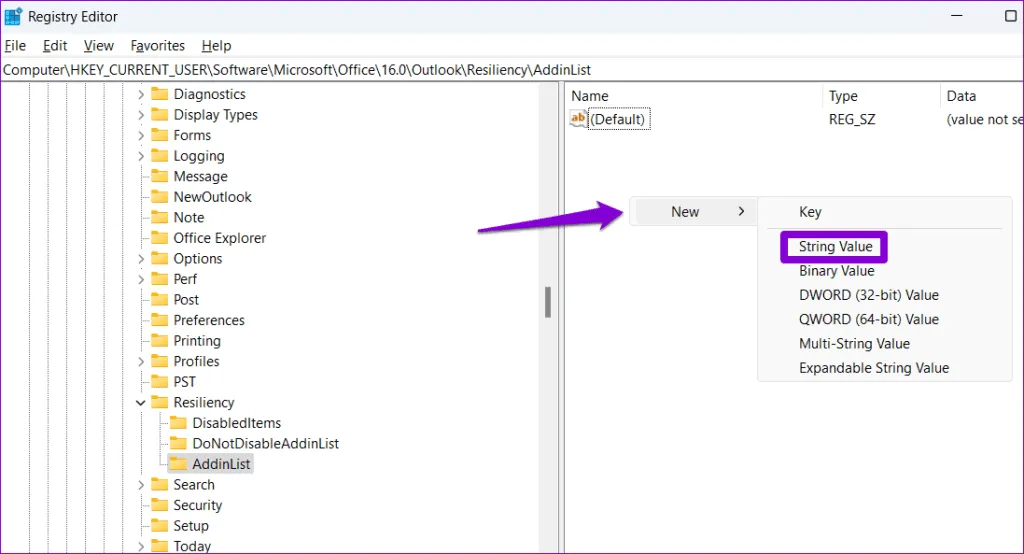This screenshot has width=1024, height=554.
Task: Click the Security folder icon
Action: [159, 505]
